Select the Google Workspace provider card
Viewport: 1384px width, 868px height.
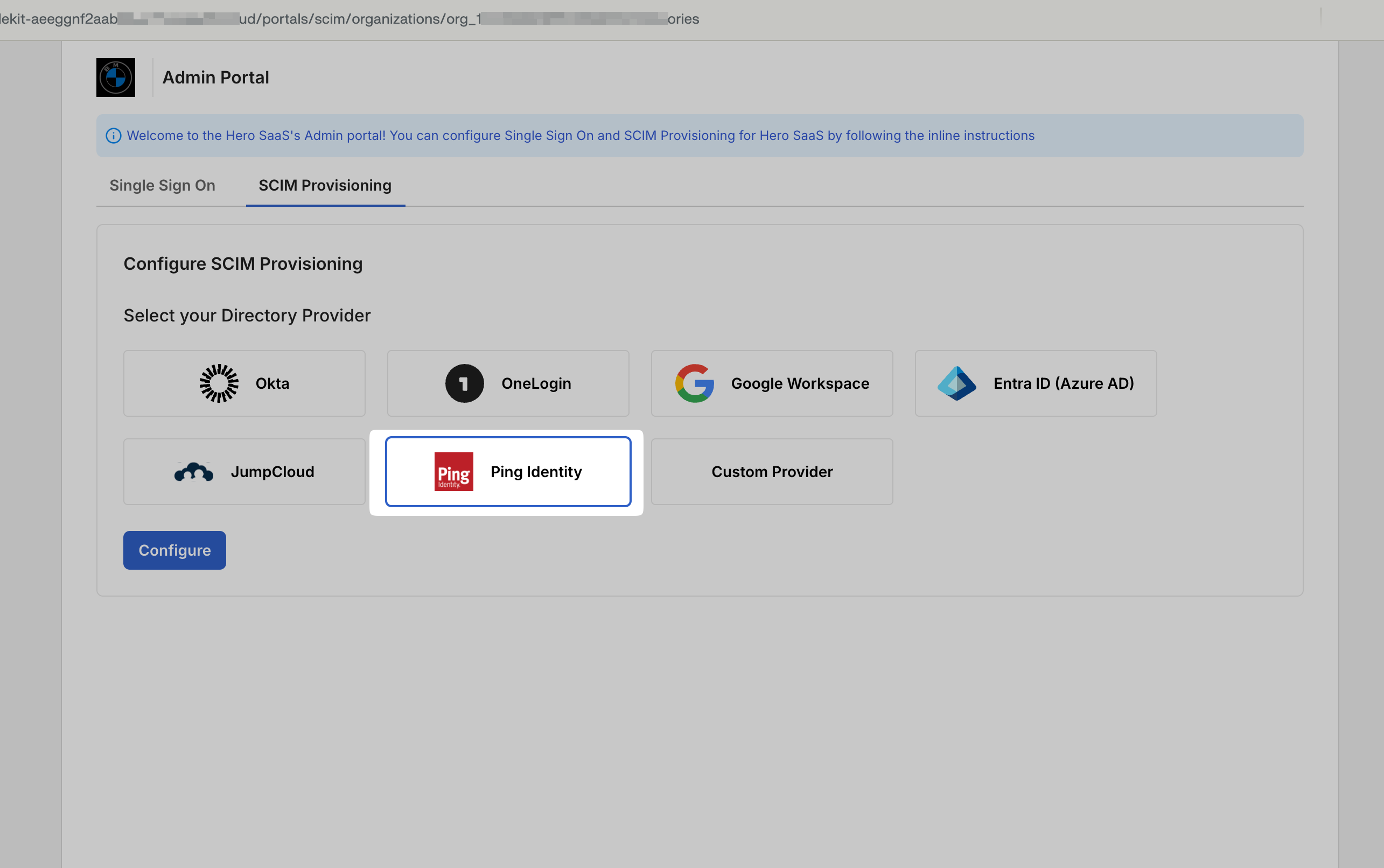click(772, 383)
